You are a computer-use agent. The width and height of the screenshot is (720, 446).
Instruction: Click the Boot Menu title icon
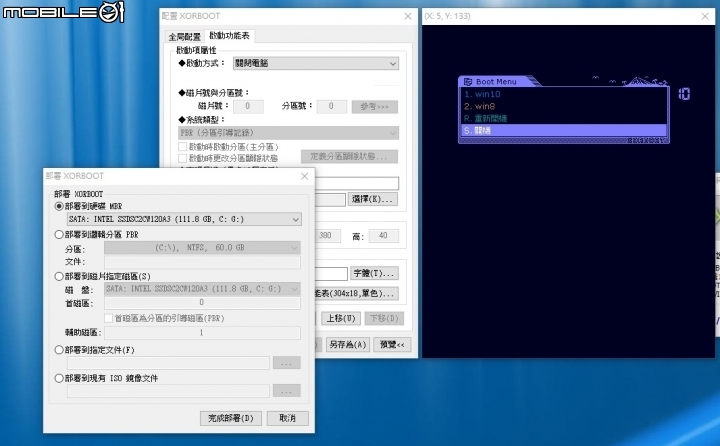pyautogui.click(x=467, y=82)
